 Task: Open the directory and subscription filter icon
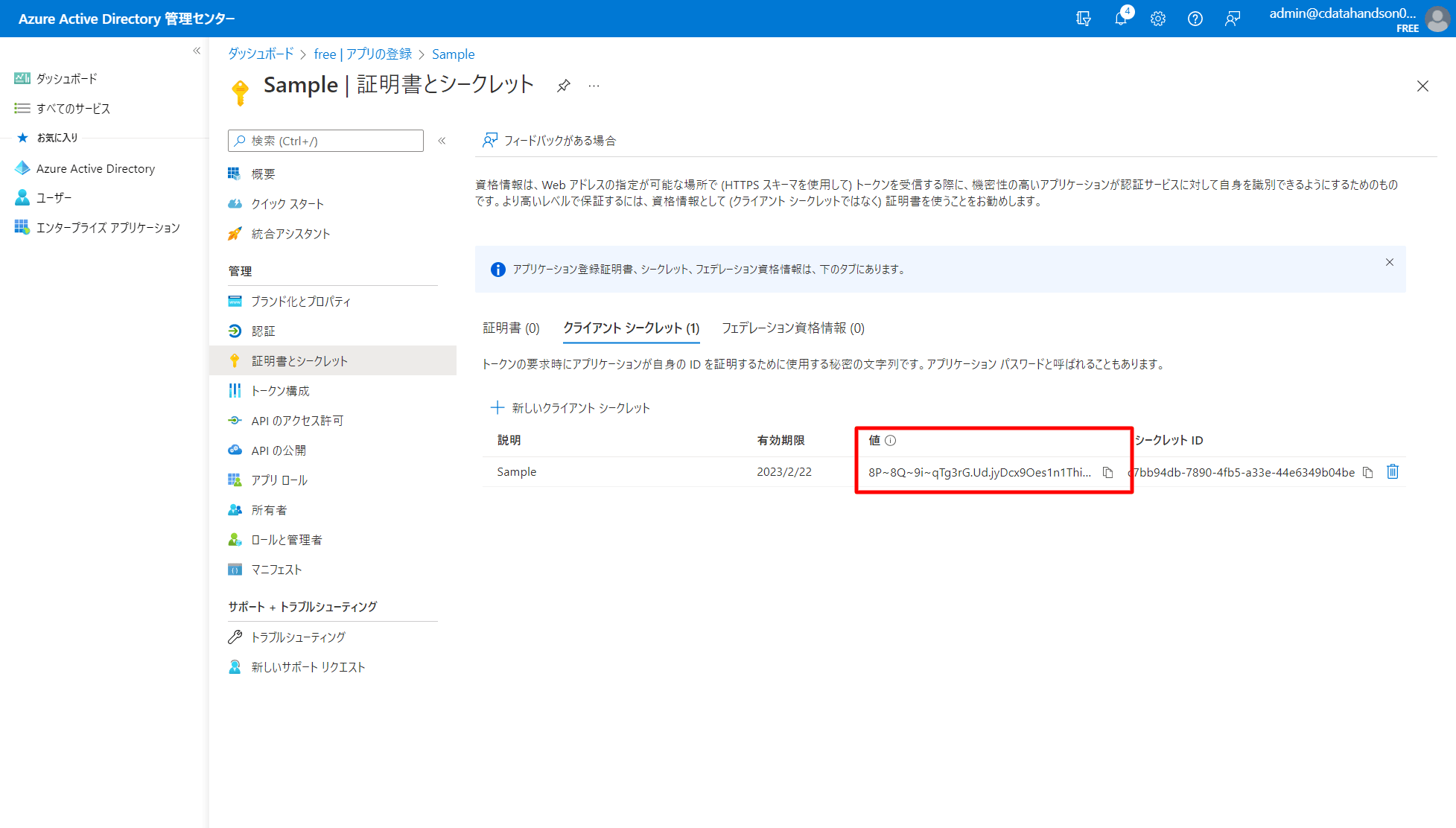tap(1084, 19)
